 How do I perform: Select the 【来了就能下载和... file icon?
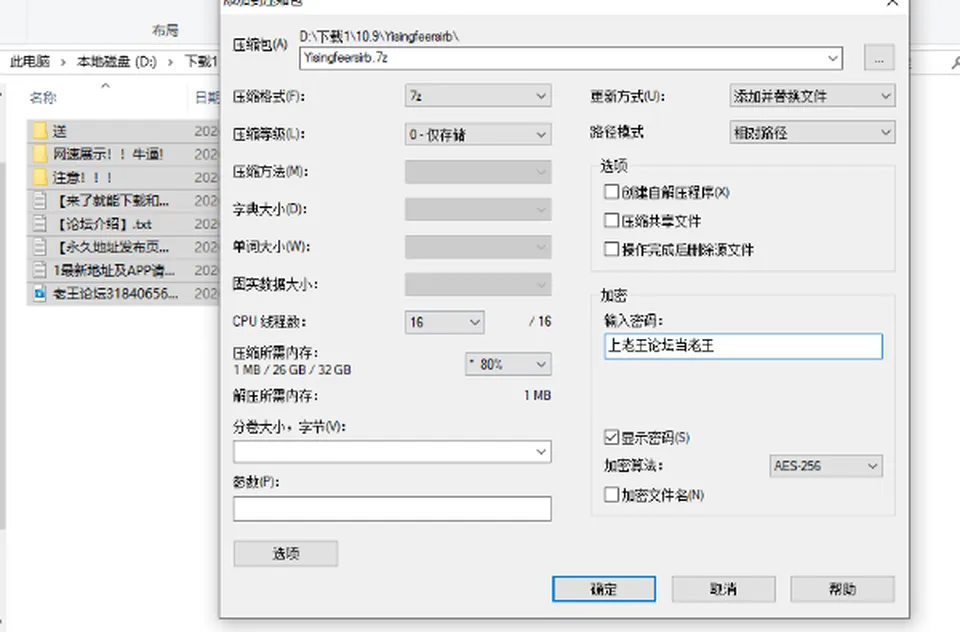40,200
